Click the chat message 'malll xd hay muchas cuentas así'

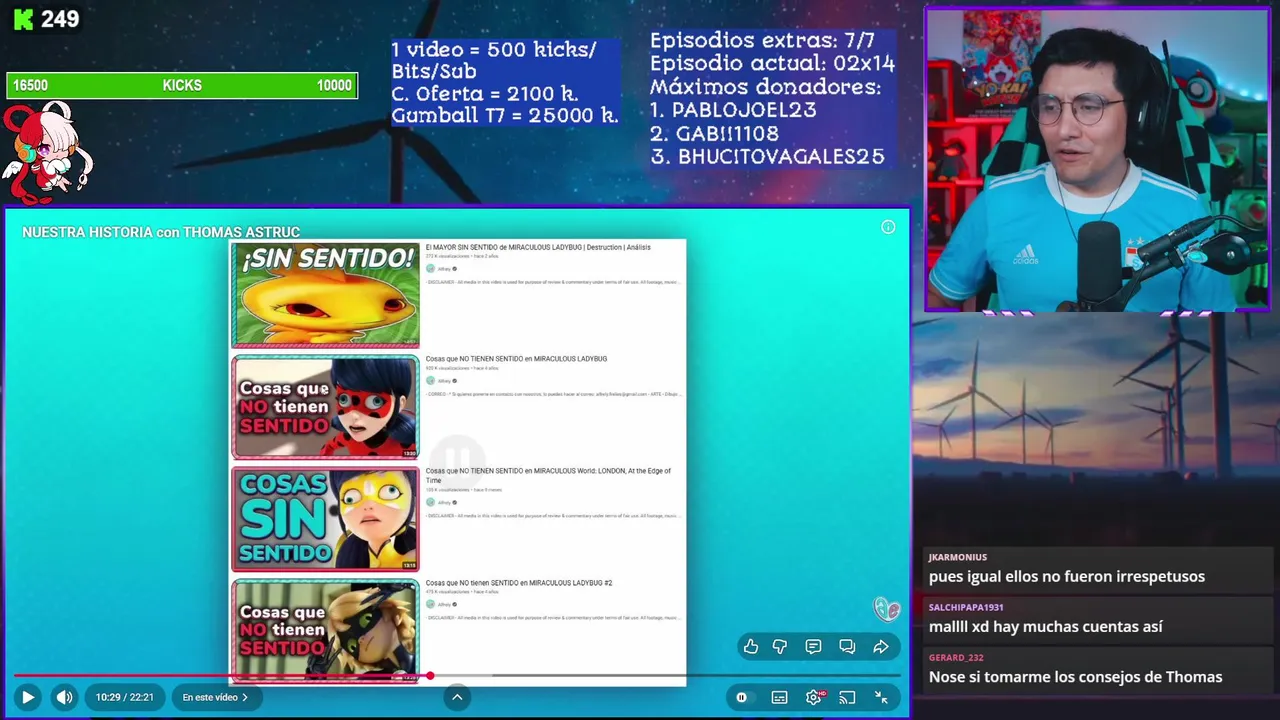[1046, 627]
